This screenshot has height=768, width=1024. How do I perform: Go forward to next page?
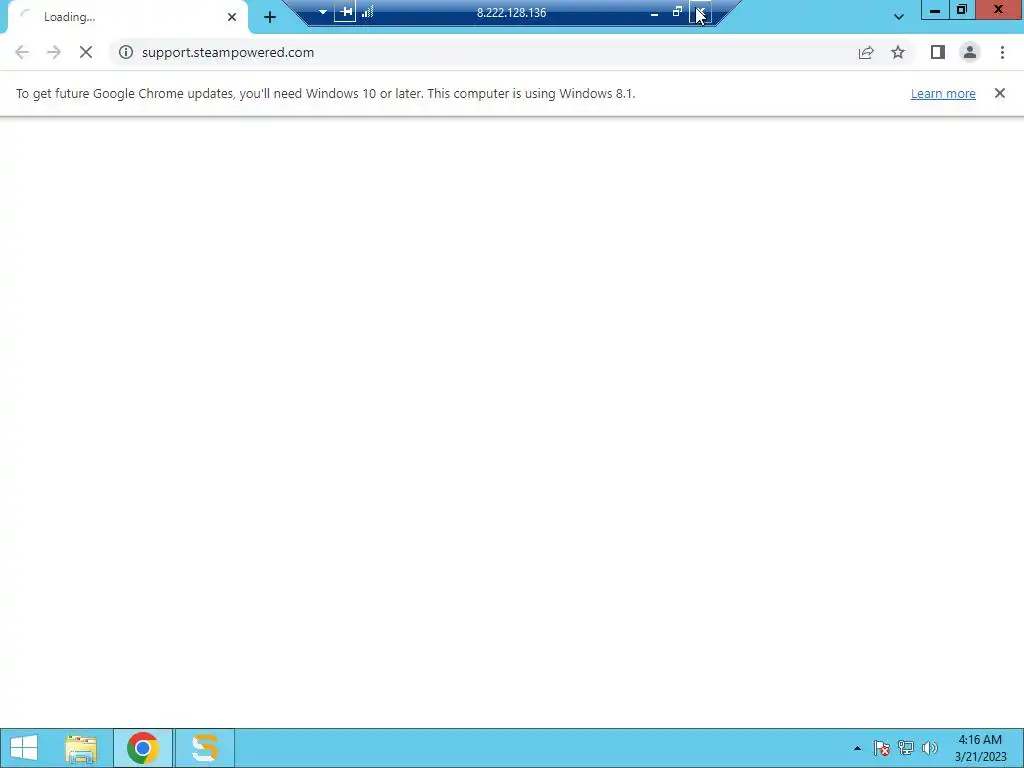pyautogui.click(x=54, y=52)
